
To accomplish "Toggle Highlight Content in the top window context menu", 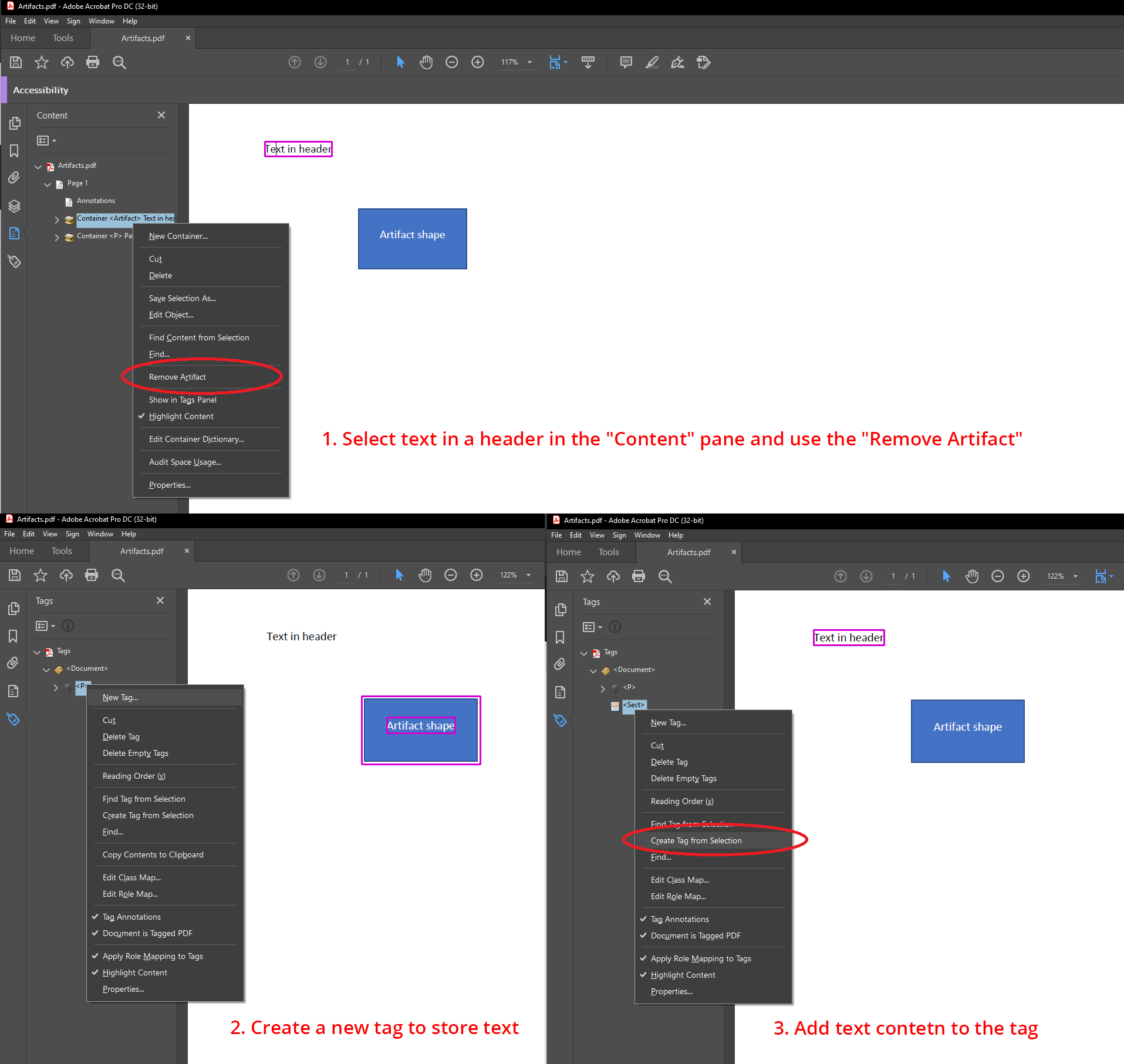I will (181, 416).
